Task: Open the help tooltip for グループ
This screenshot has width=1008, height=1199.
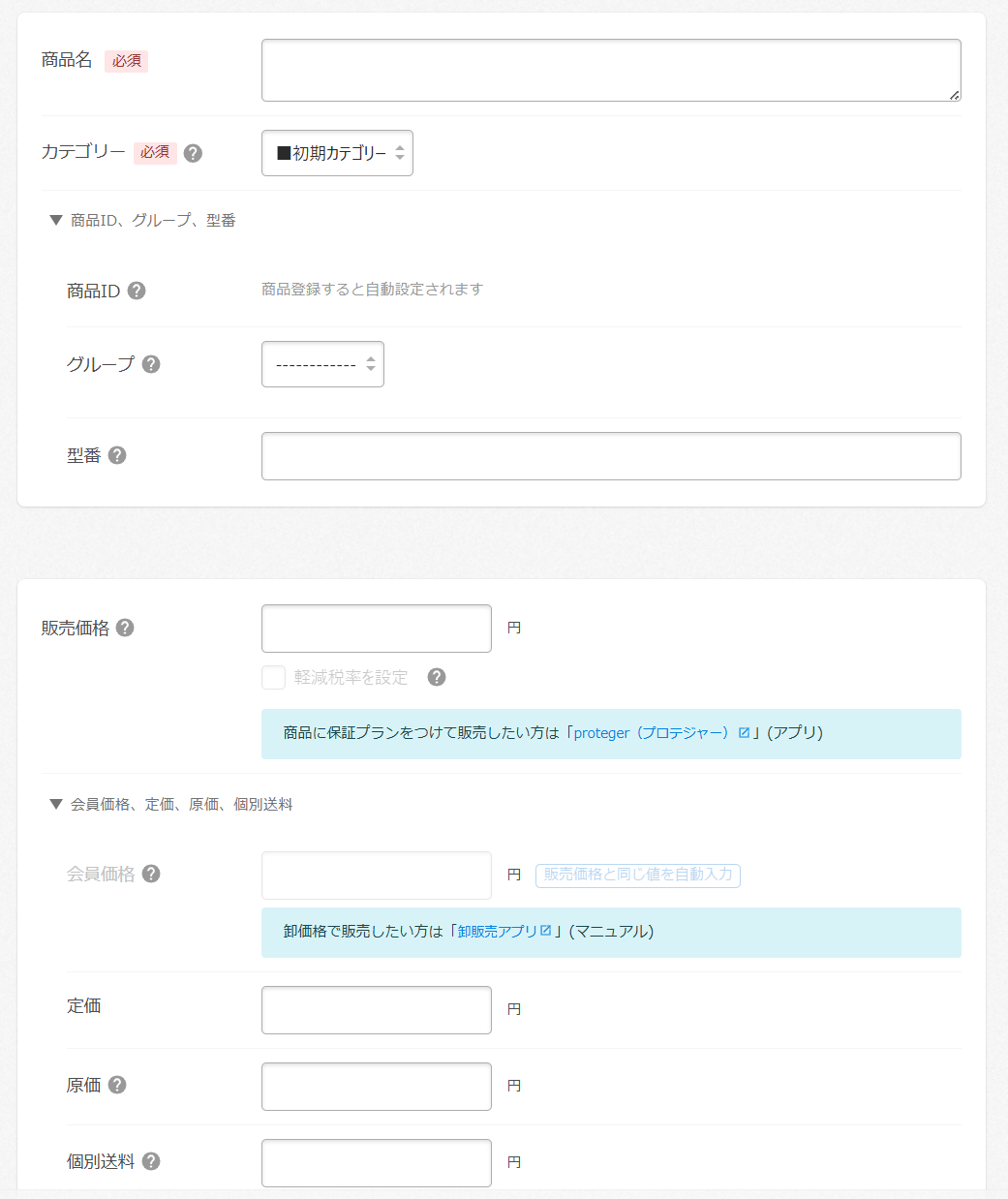Action: [151, 364]
